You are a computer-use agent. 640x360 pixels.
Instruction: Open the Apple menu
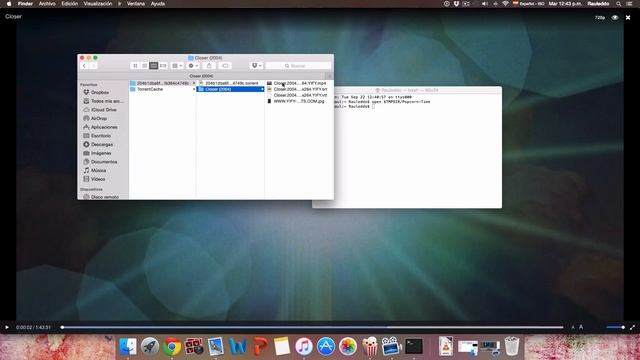click(x=9, y=4)
